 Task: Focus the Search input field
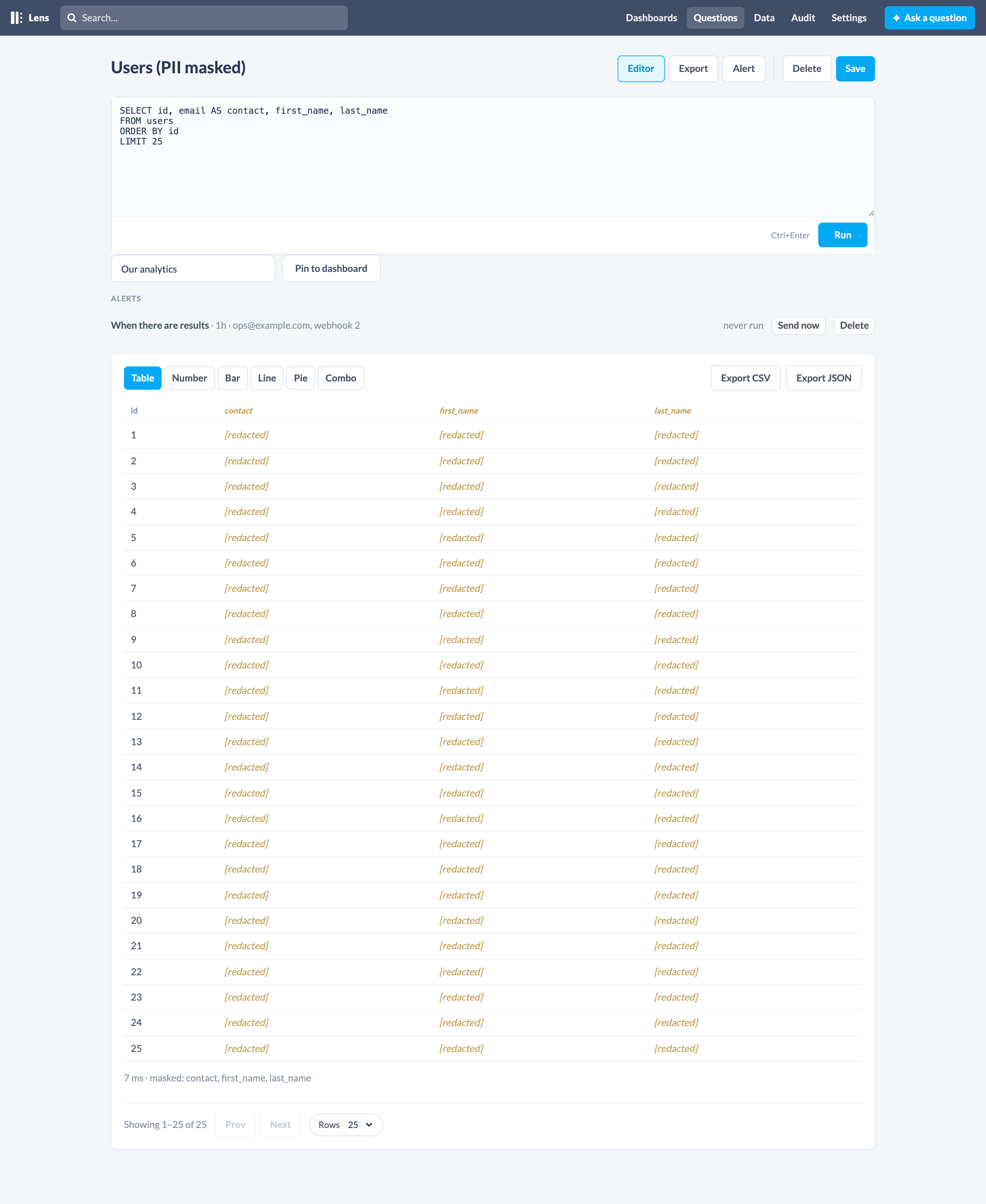(204, 17)
